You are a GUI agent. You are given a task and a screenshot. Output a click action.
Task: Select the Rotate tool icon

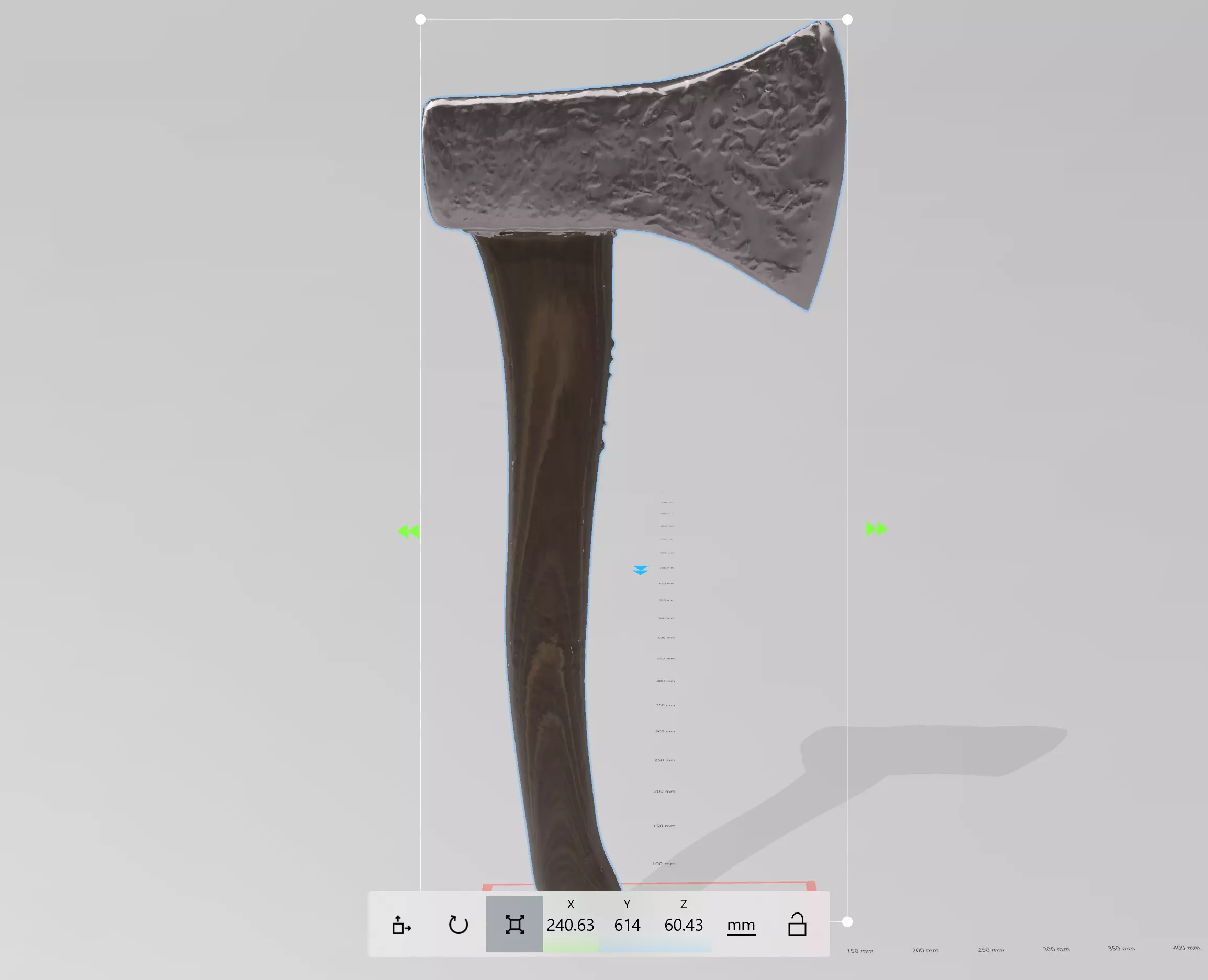click(x=458, y=925)
